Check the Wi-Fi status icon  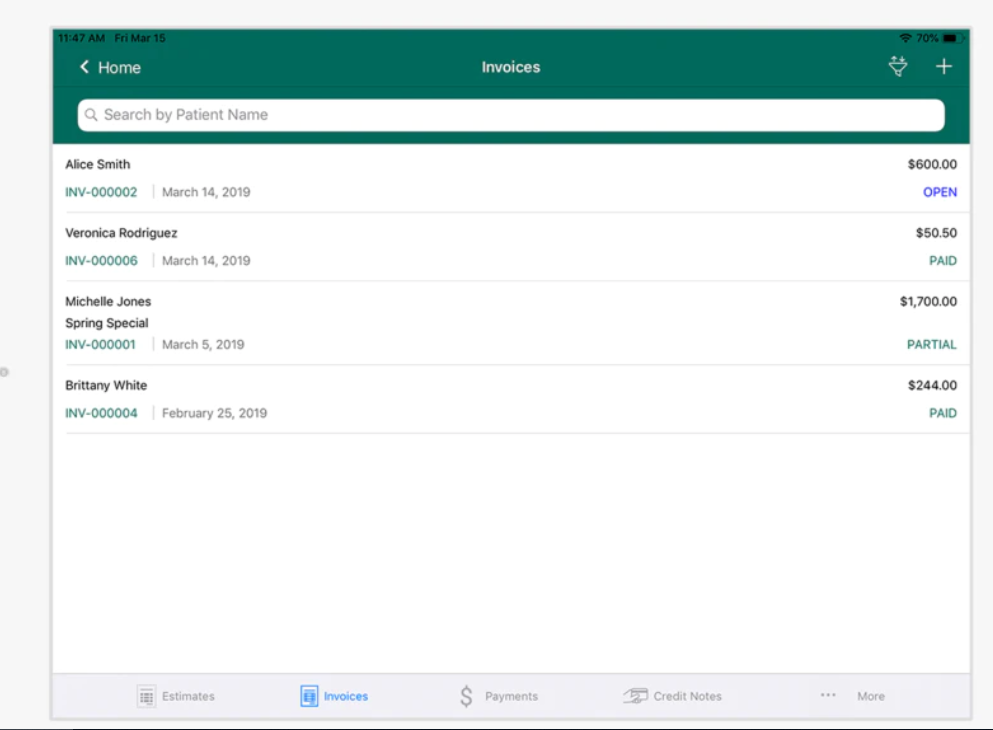coord(905,38)
